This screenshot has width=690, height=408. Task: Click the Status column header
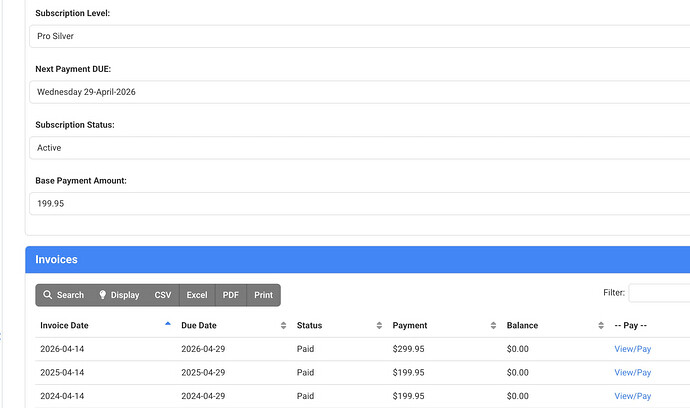coord(309,325)
